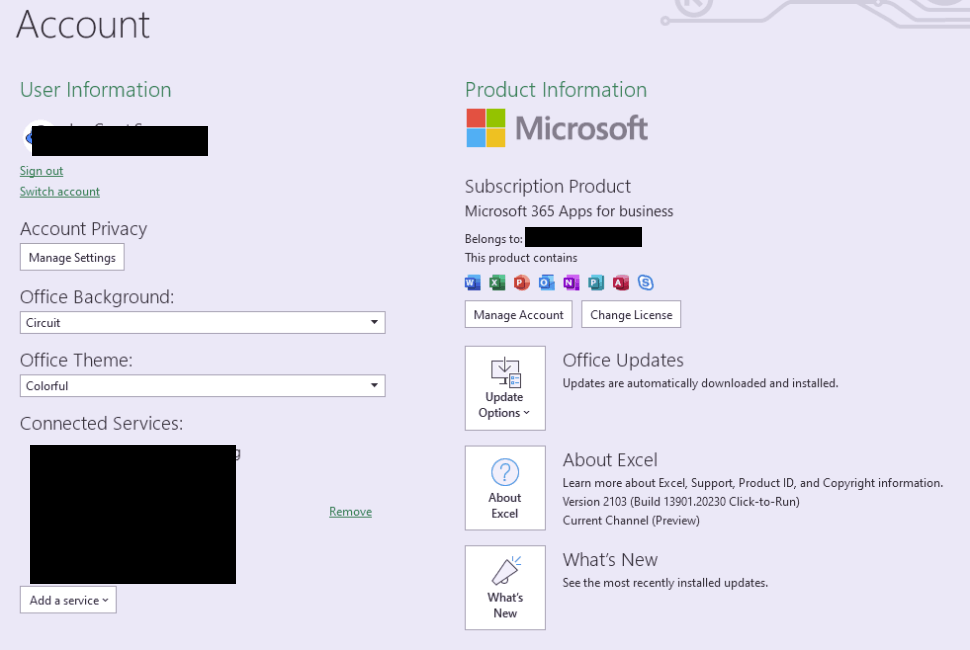
Task: Expand the Office Theme dropdown
Action: pyautogui.click(x=202, y=385)
